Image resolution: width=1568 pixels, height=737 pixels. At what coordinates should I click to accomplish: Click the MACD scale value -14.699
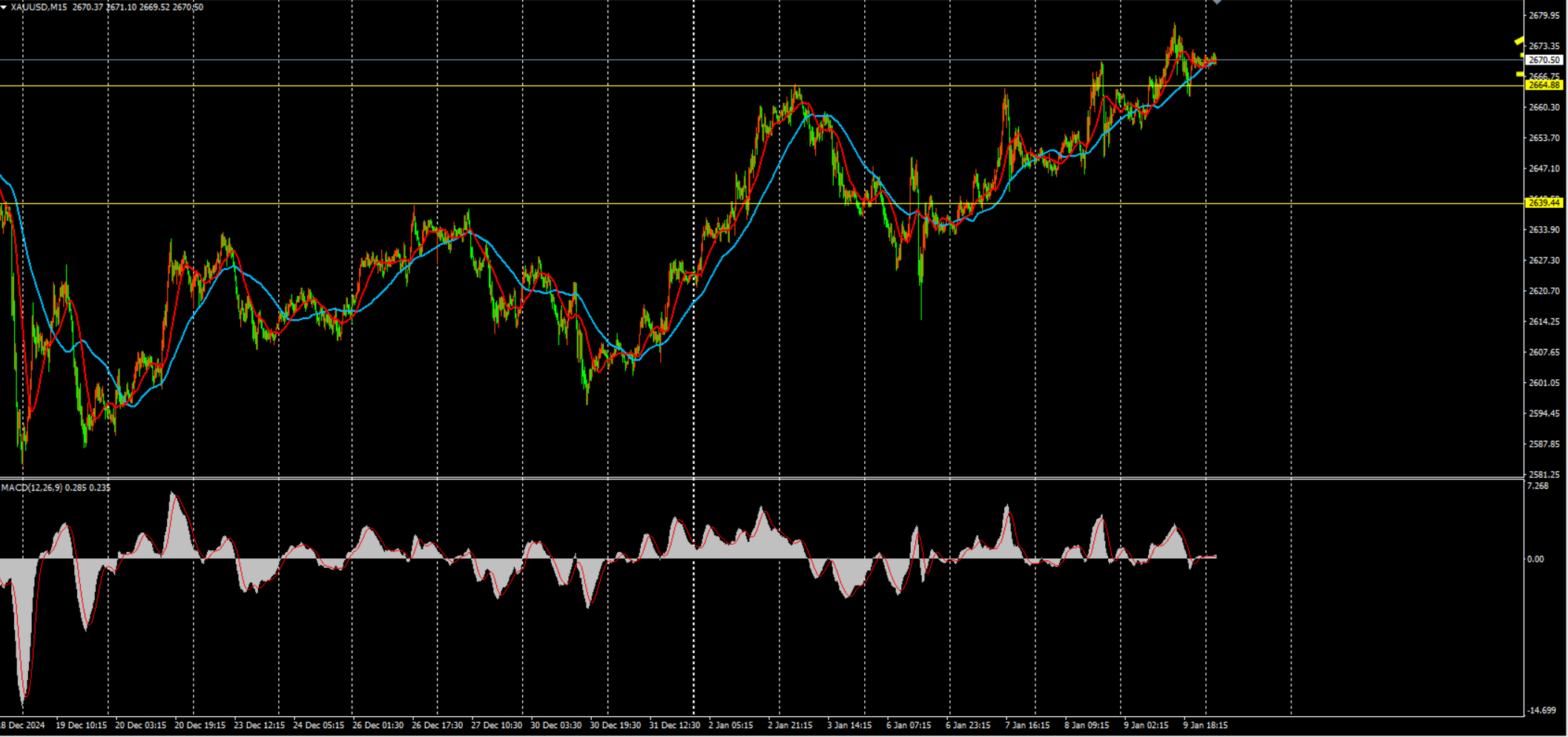pos(1541,711)
